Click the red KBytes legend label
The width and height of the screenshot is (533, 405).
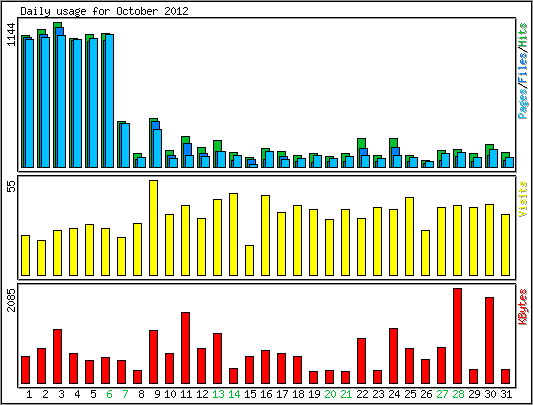click(x=523, y=306)
